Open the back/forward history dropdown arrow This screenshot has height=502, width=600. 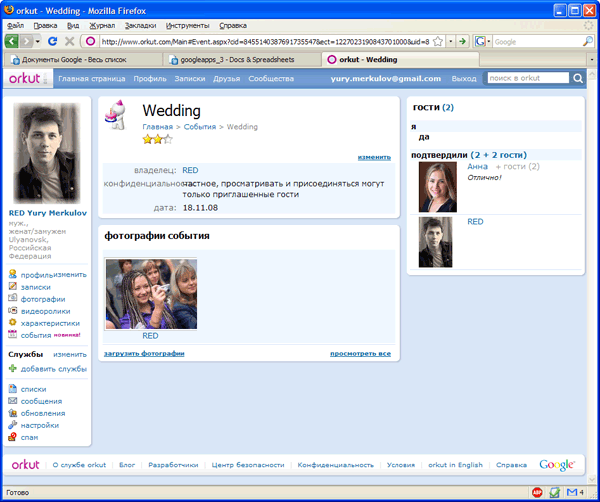(38, 41)
